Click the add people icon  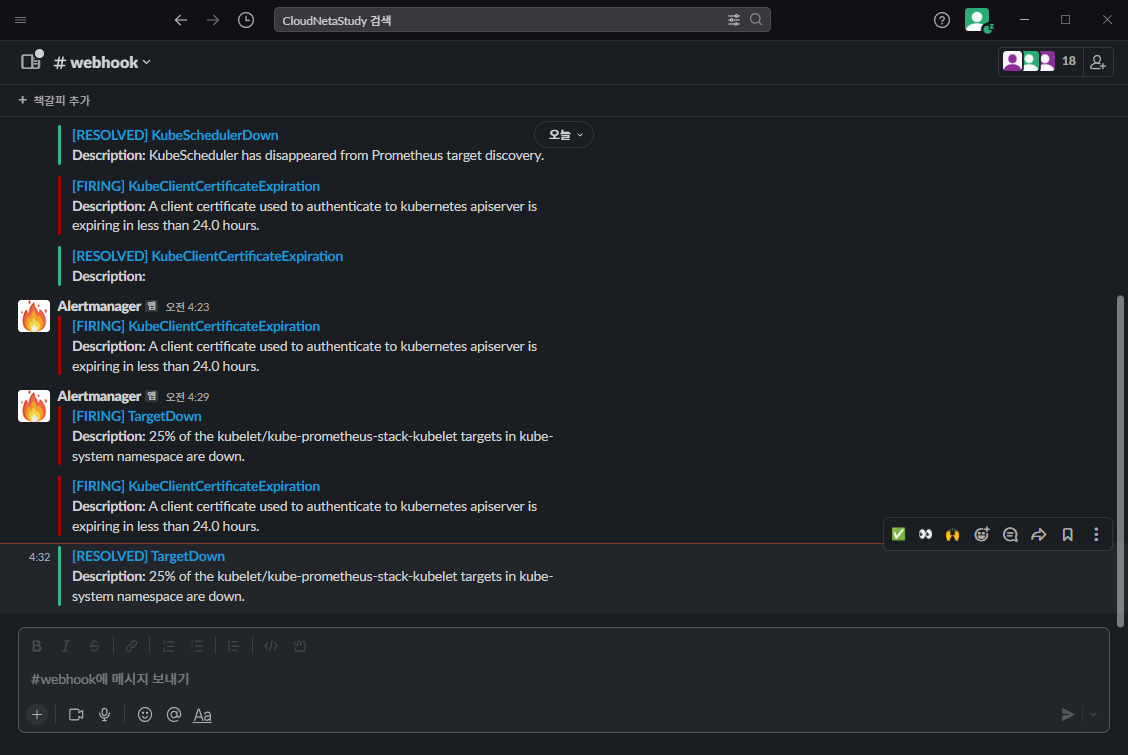coord(1098,62)
